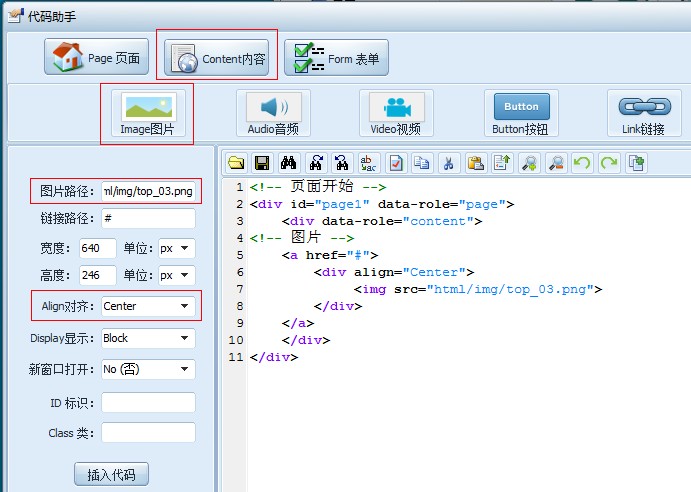Image resolution: width=691 pixels, height=492 pixels.
Task: Switch to the Form 表单 tab
Action: [336, 57]
